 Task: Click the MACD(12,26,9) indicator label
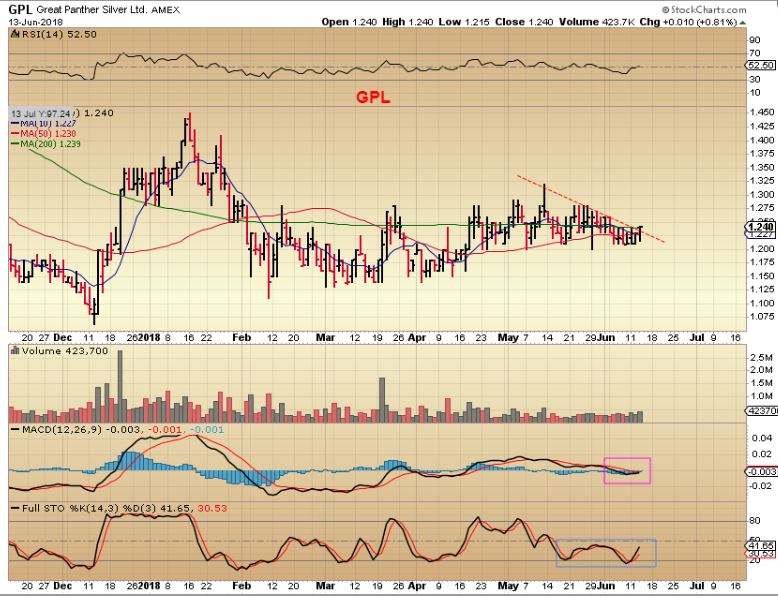point(62,429)
